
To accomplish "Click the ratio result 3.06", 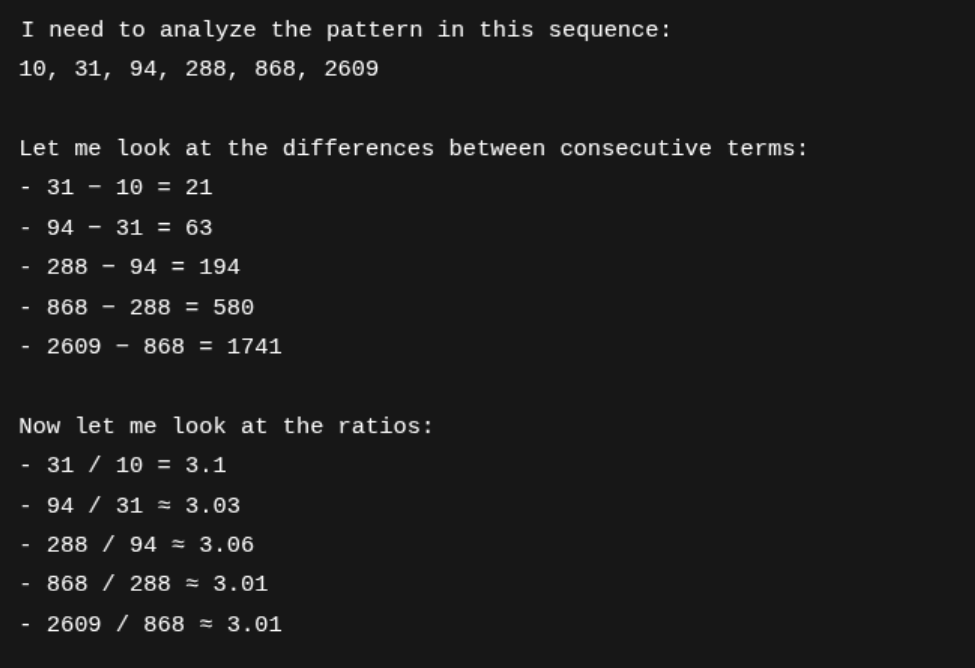I will point(227,545).
